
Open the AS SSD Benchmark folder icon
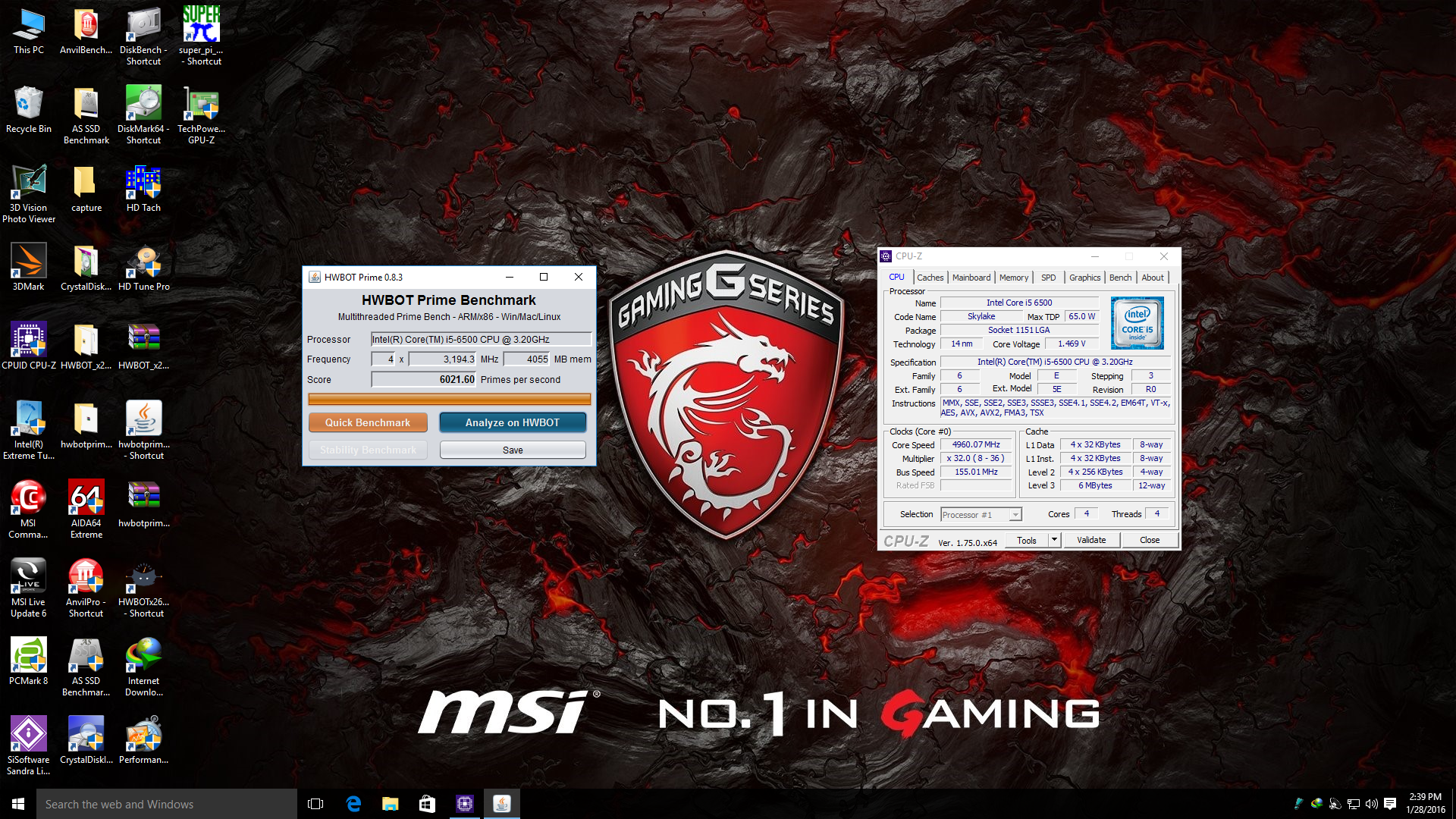[86, 115]
